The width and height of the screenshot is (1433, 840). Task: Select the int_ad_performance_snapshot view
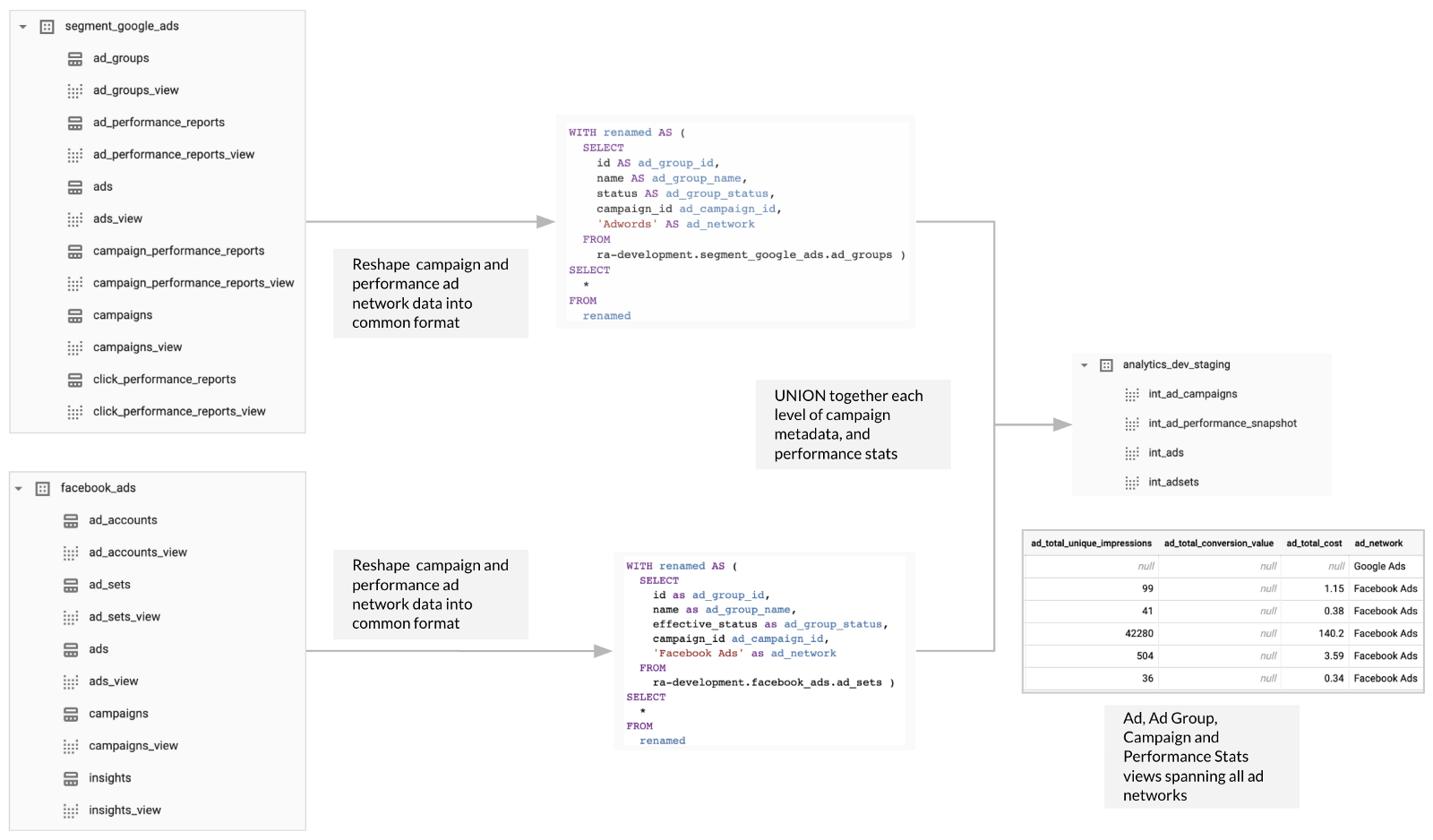click(1222, 424)
